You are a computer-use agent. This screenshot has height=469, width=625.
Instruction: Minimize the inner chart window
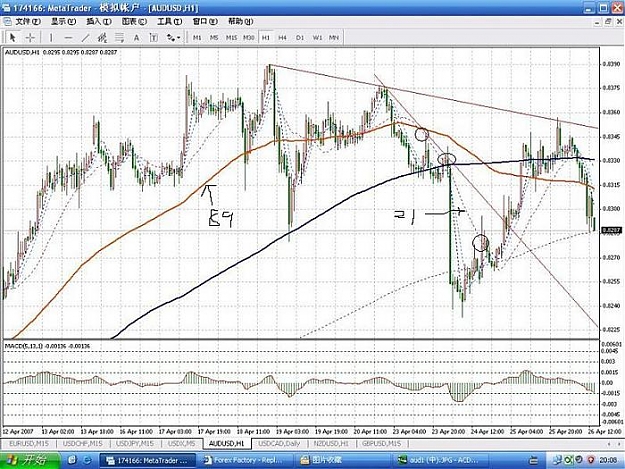coord(597,22)
